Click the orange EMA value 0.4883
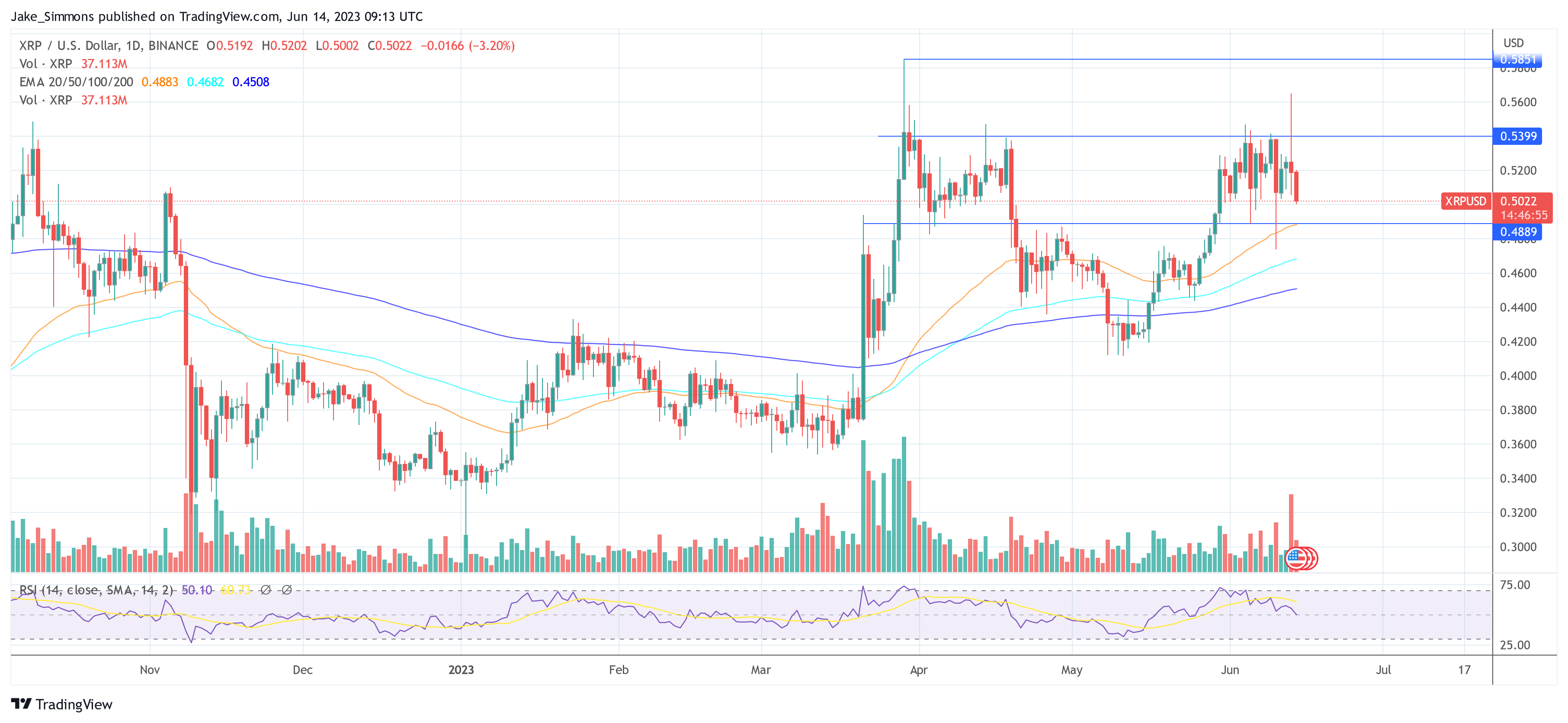Viewport: 1568px width, 723px height. (x=160, y=82)
